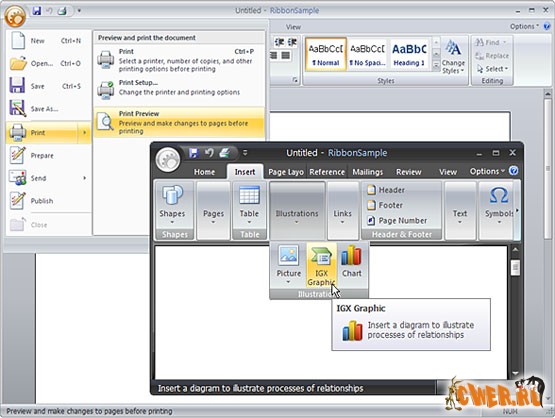
Task: Click Find in Editing group
Action: pyautogui.click(x=491, y=42)
